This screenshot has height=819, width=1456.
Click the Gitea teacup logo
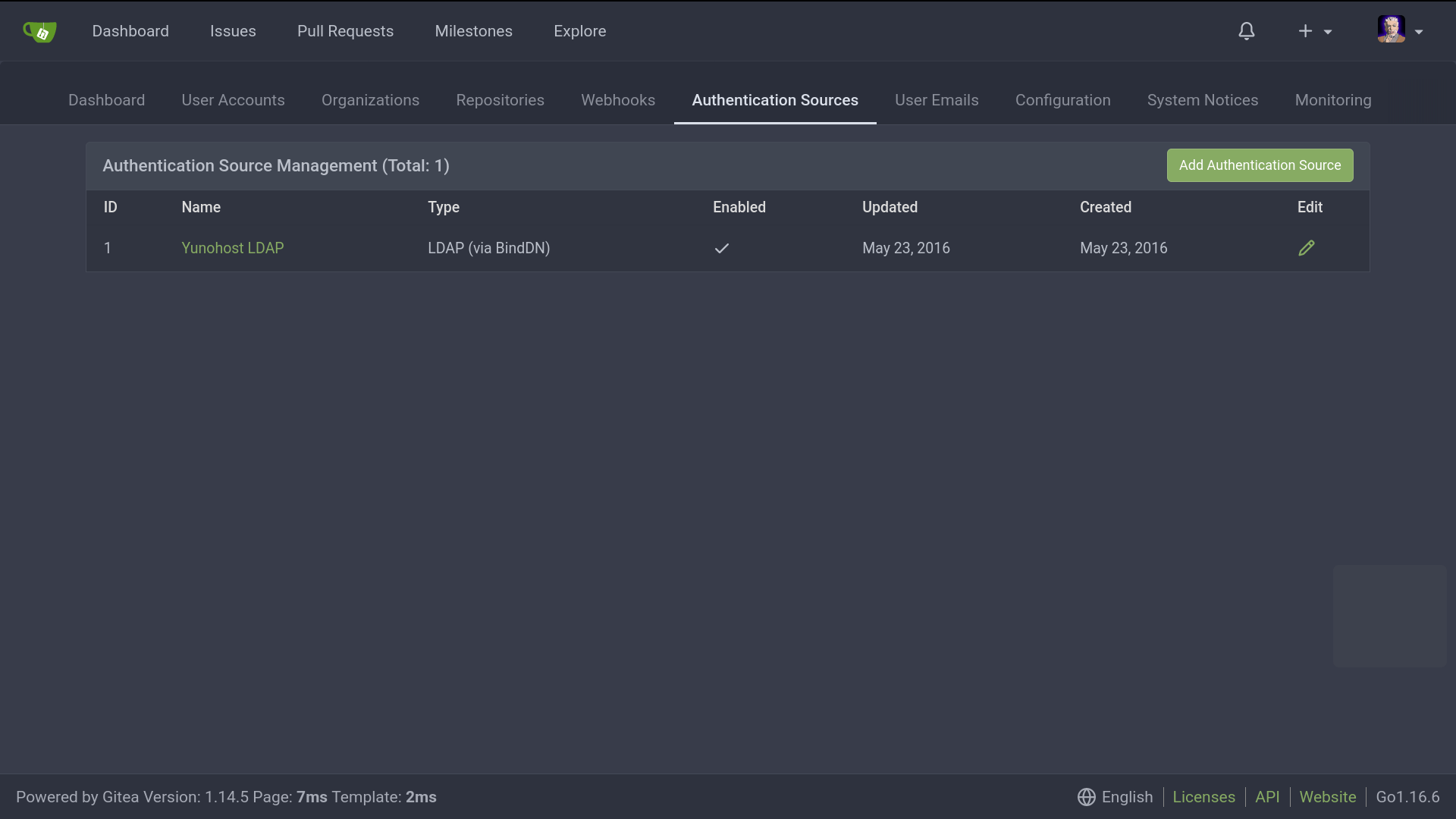pyautogui.click(x=39, y=31)
